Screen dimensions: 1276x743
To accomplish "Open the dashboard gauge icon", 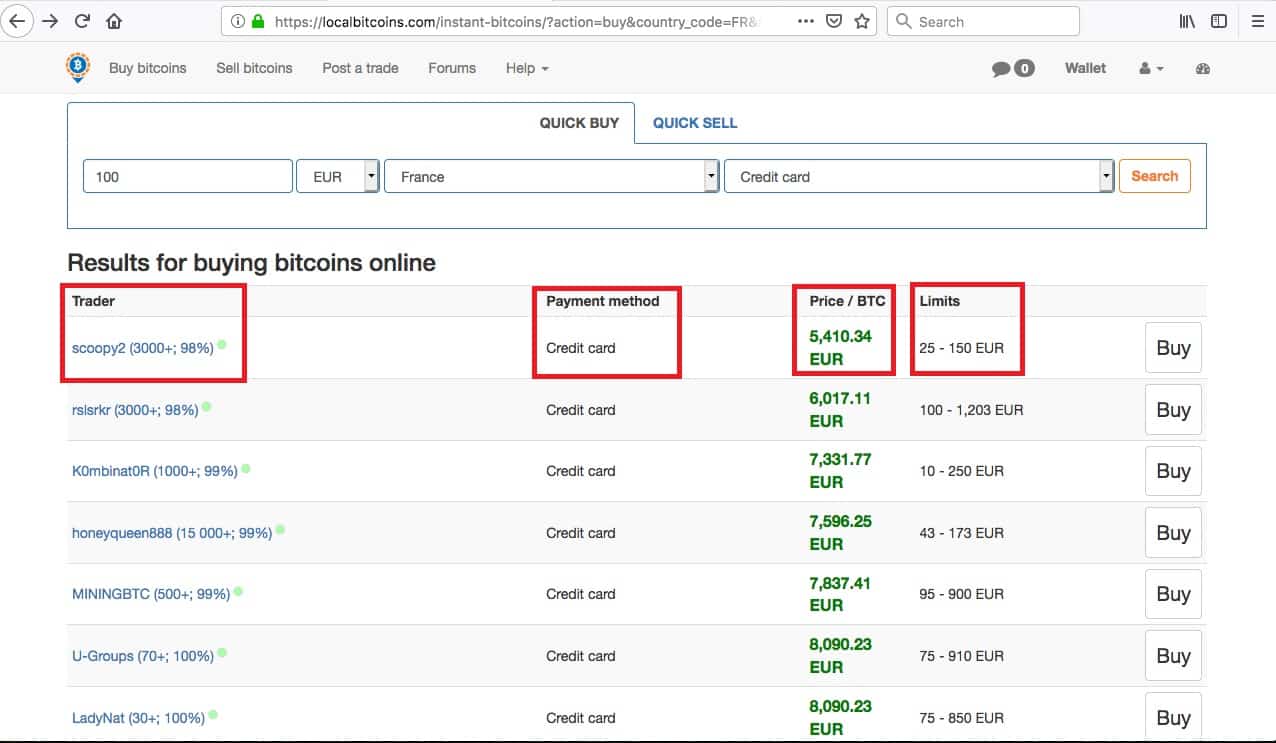I will click(1203, 68).
